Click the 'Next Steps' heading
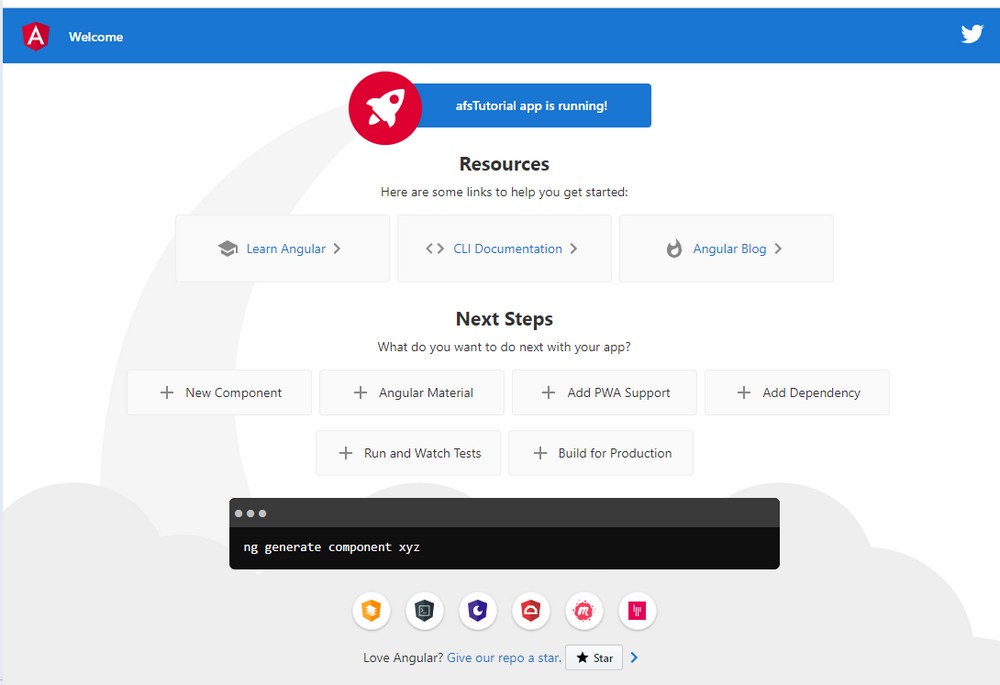The width and height of the screenshot is (1000, 685). pos(504,319)
